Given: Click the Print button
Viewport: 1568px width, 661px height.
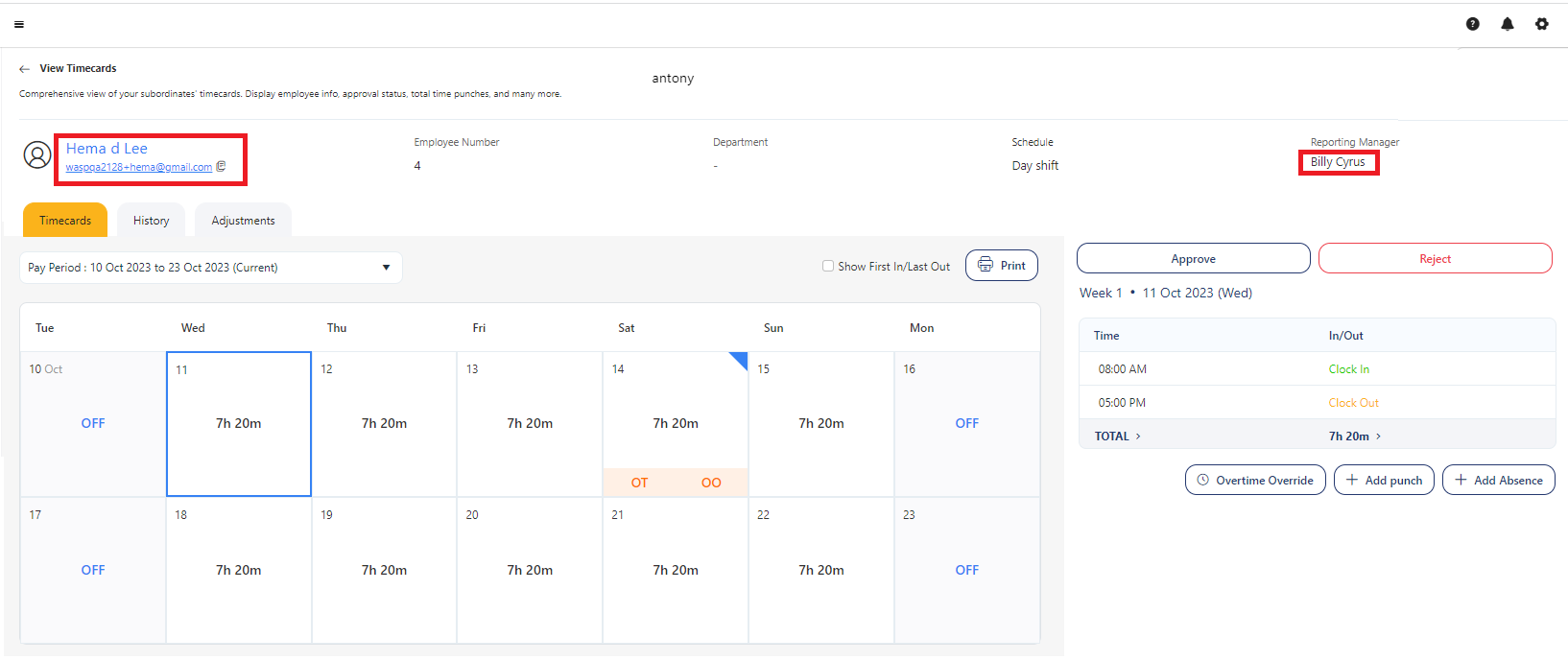Looking at the screenshot, I should click(1001, 266).
